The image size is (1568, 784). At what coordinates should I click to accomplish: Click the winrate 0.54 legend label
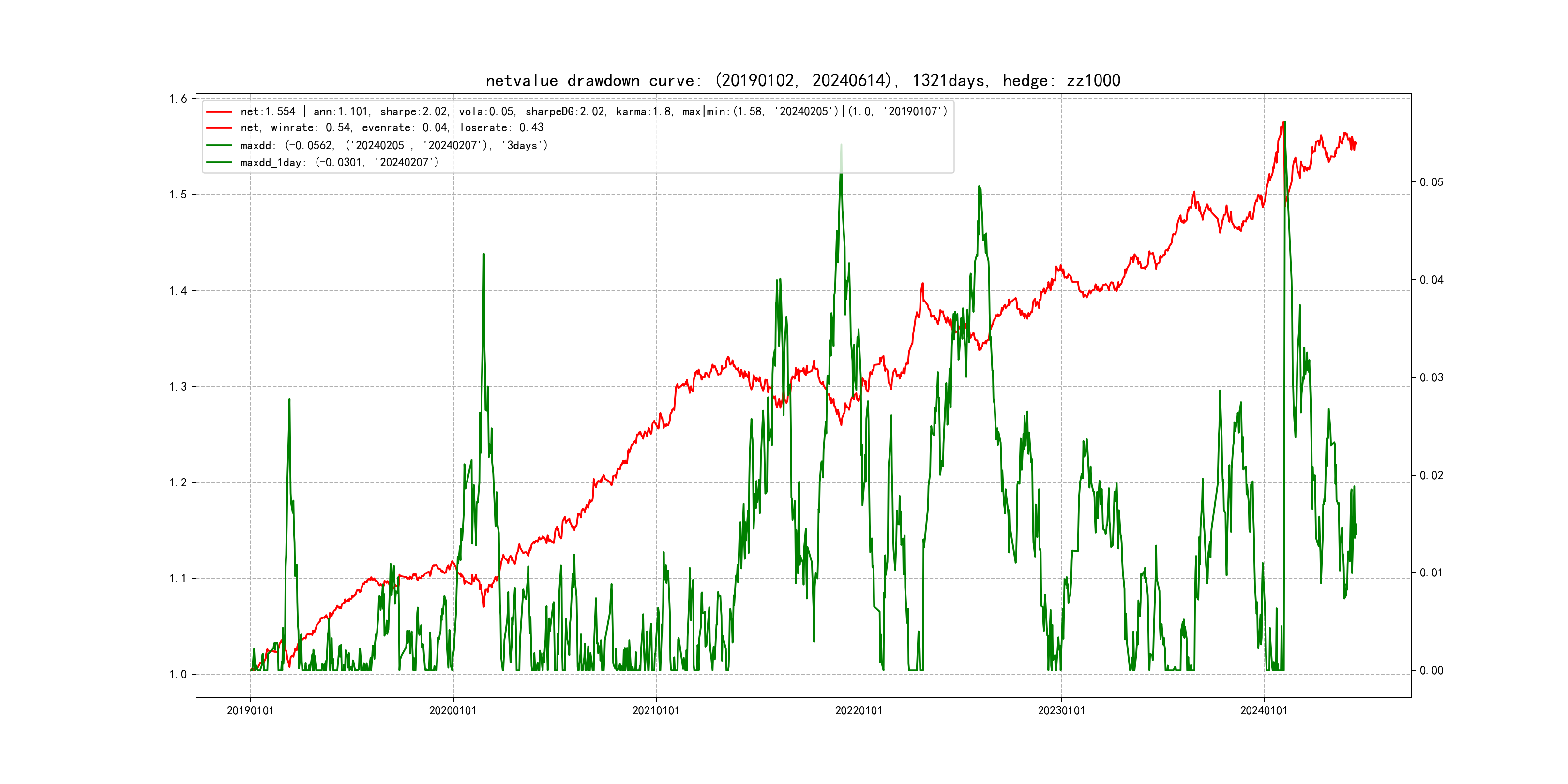392,128
